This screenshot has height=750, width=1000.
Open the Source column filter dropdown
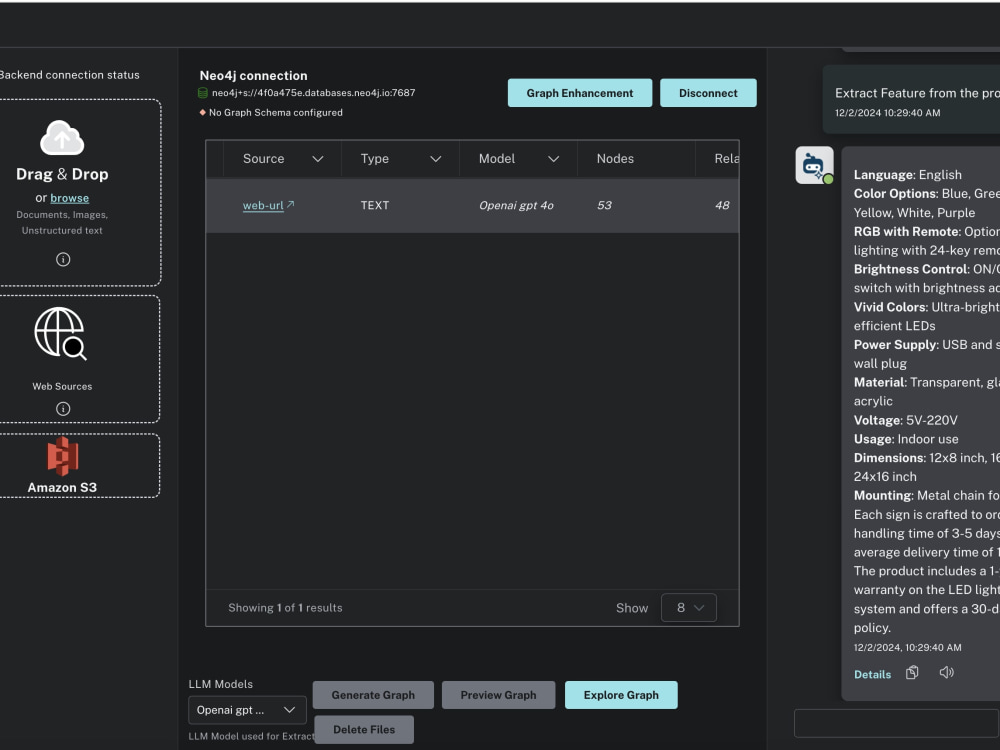318,159
